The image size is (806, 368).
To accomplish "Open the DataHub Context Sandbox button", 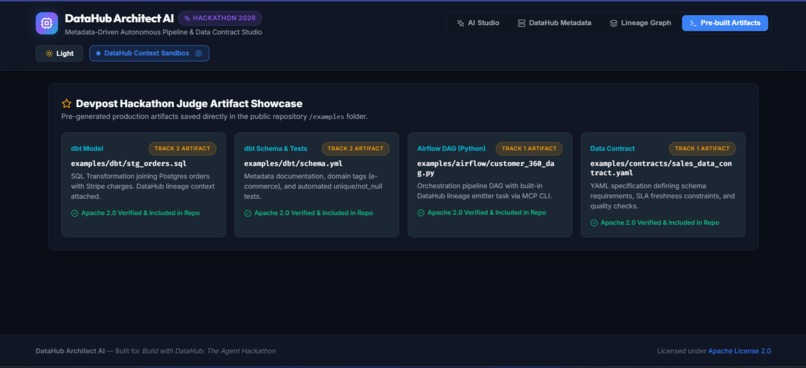I will pos(149,53).
